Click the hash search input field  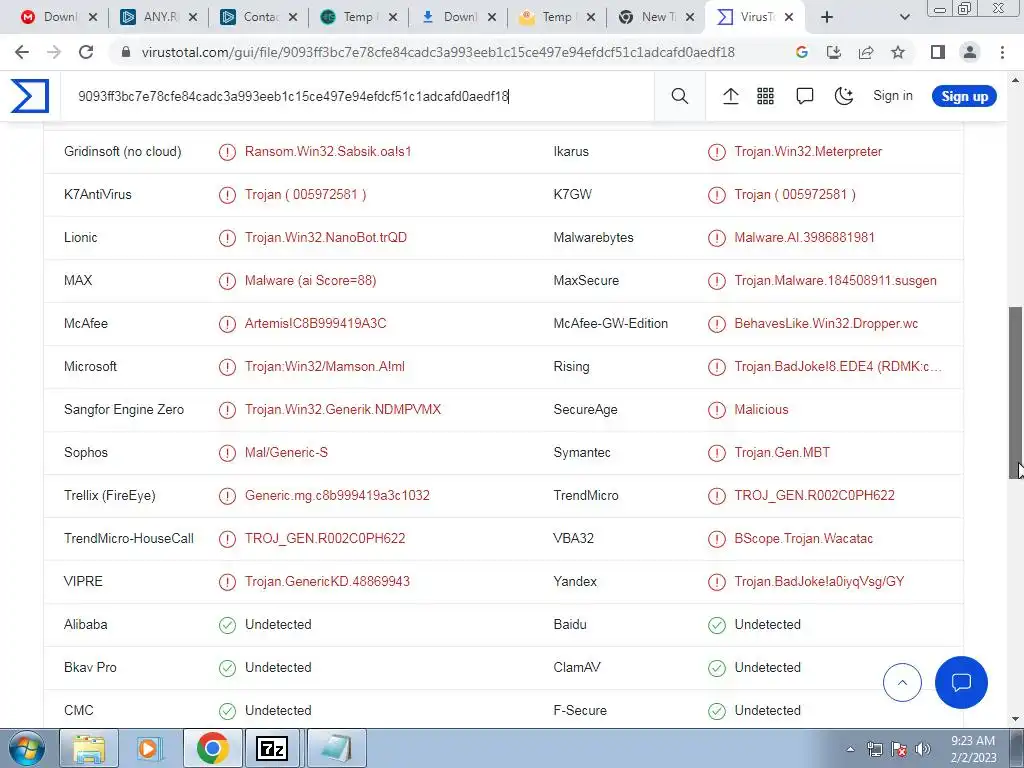tap(357, 96)
